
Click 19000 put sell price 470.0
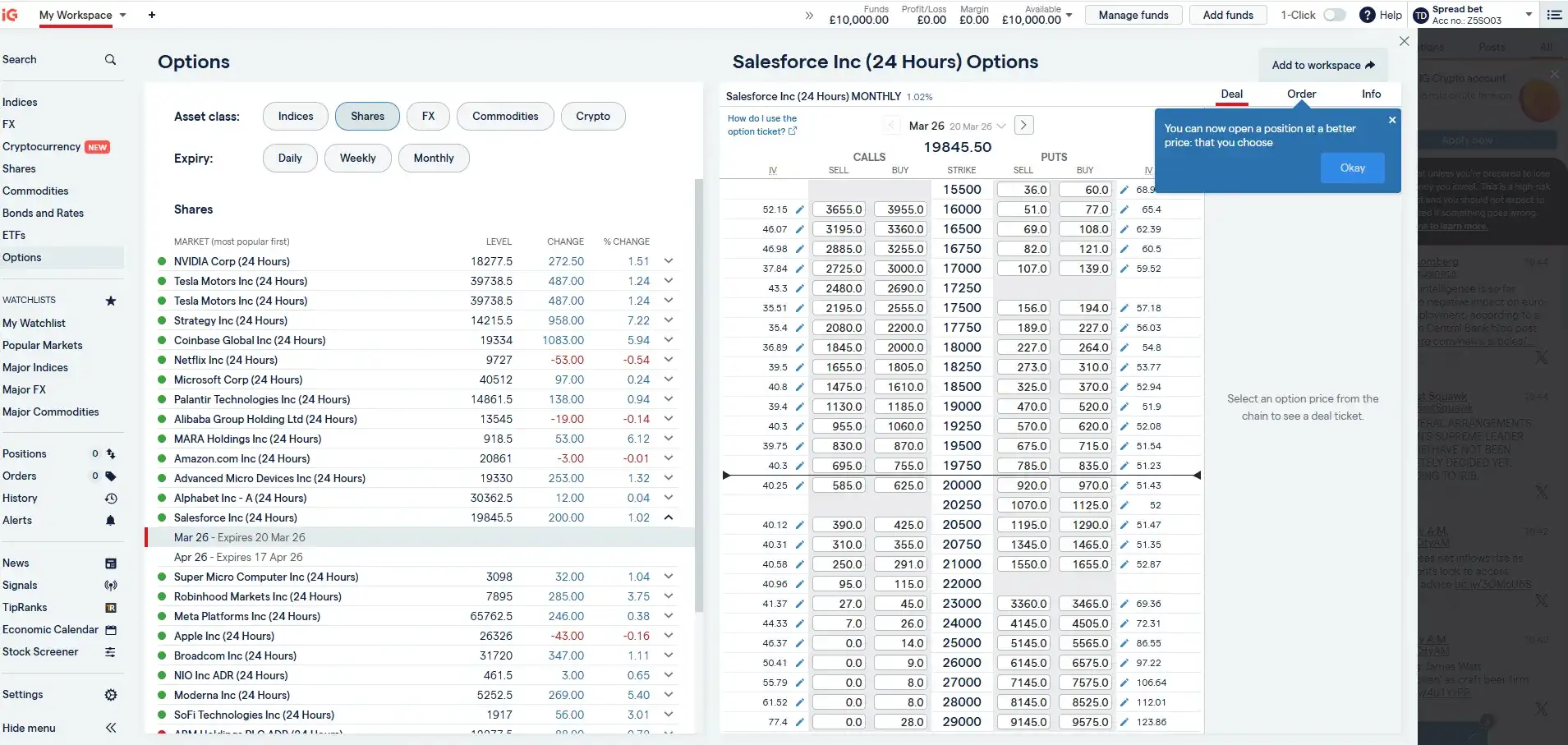pos(1024,407)
